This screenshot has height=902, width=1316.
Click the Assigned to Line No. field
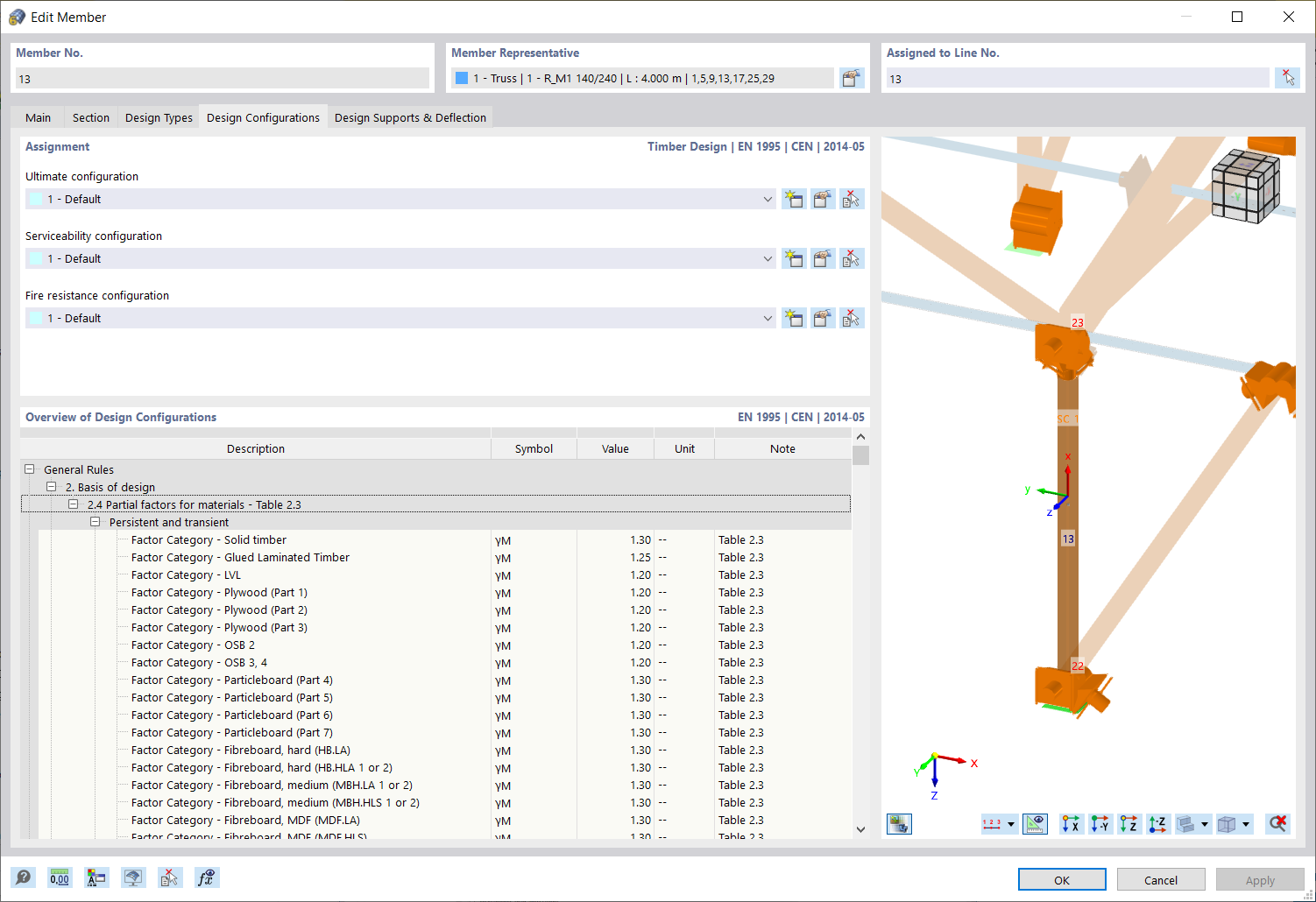(x=1078, y=79)
